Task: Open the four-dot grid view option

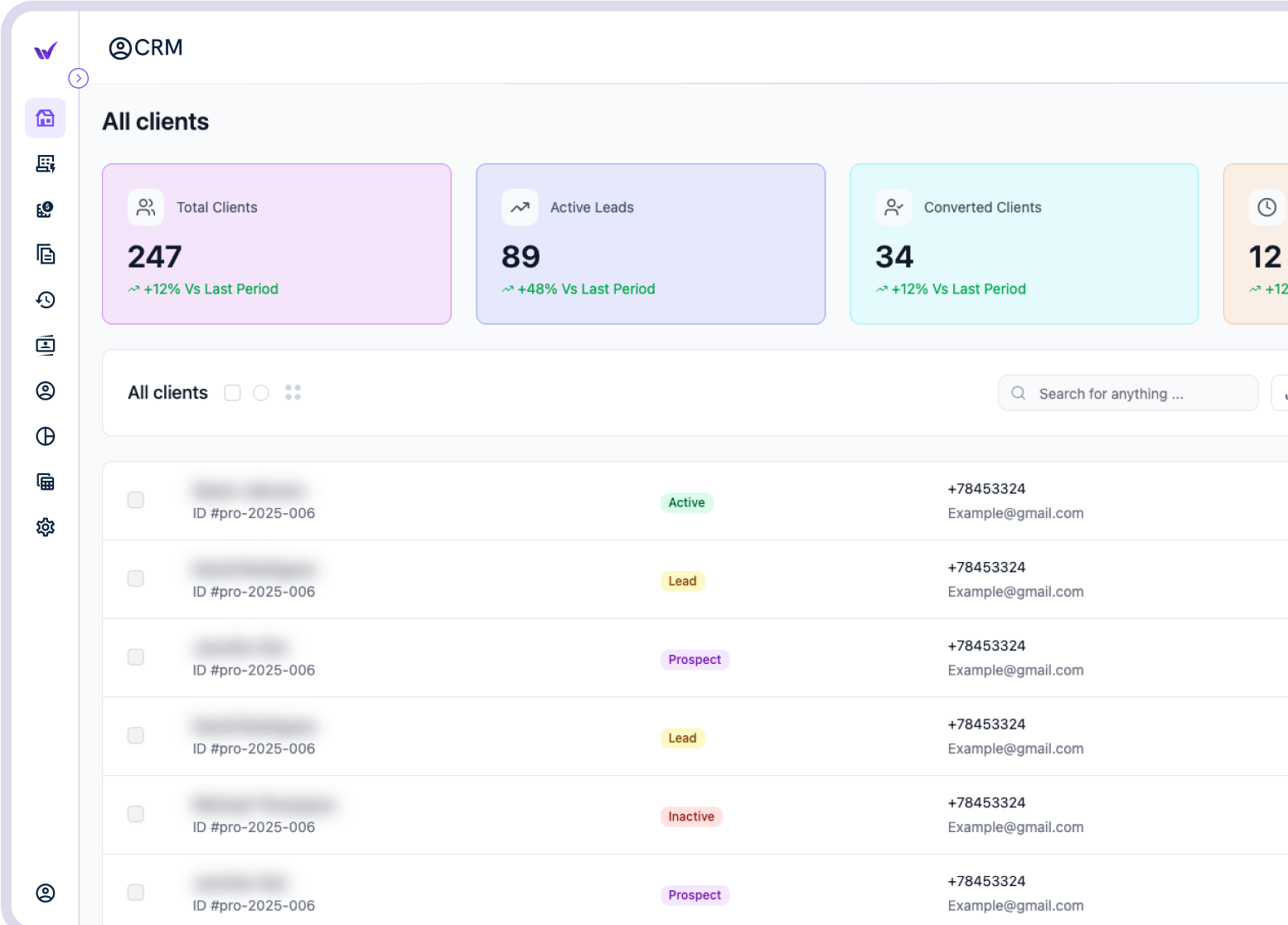Action: coord(293,393)
